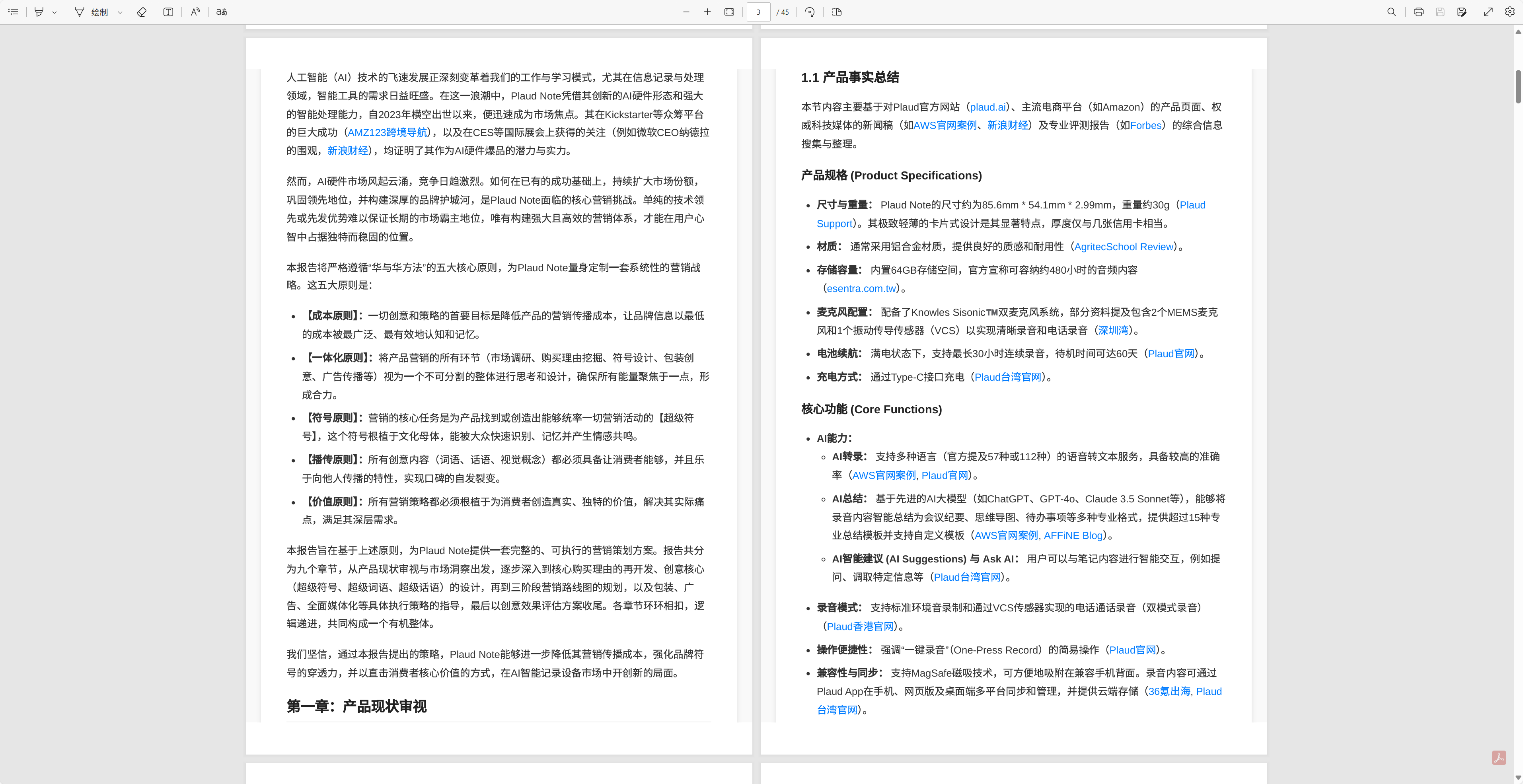Screen dimensions: 1523x784
Task: Add a text box annotation
Action: (x=169, y=12)
